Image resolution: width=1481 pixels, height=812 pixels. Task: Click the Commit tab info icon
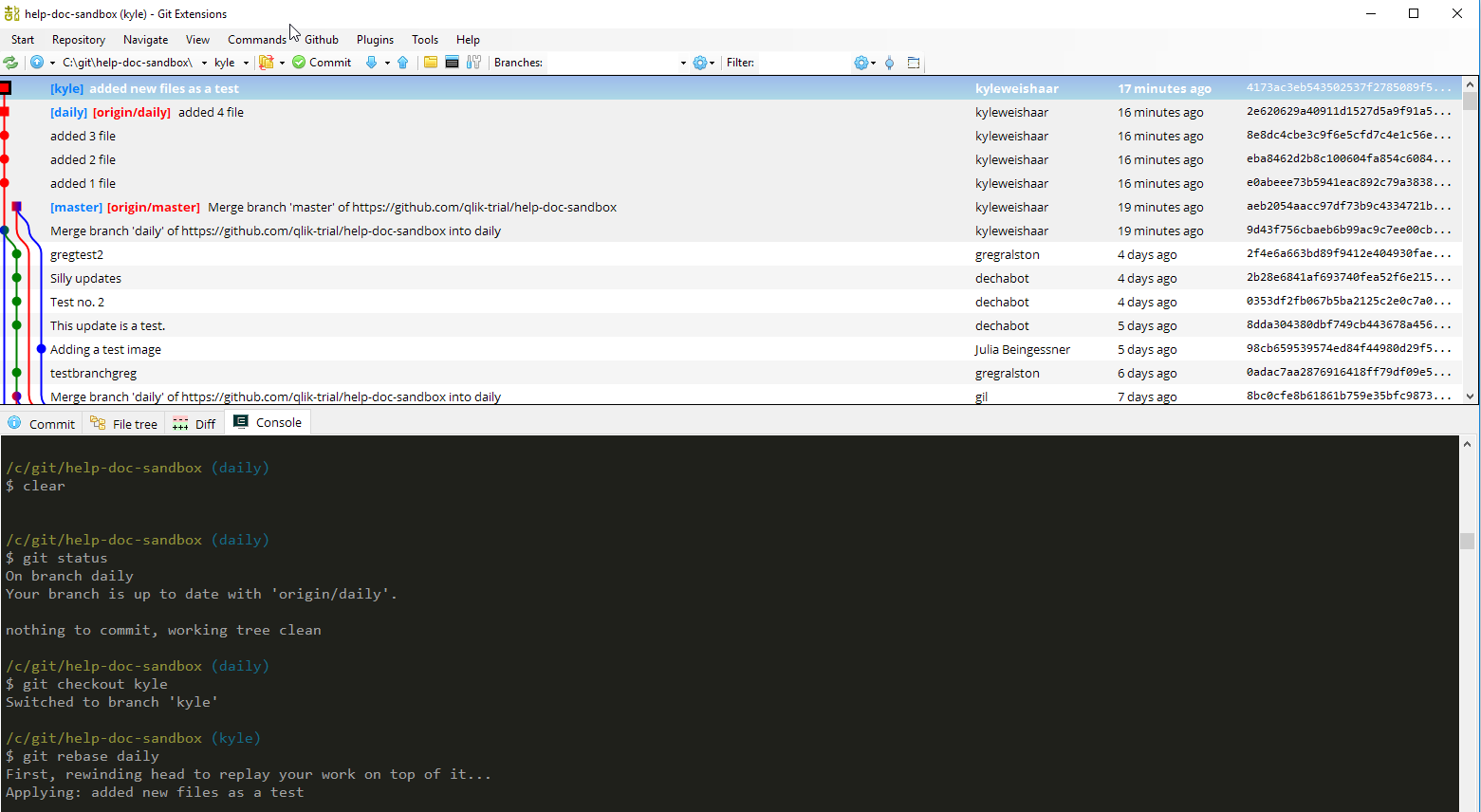coord(14,423)
